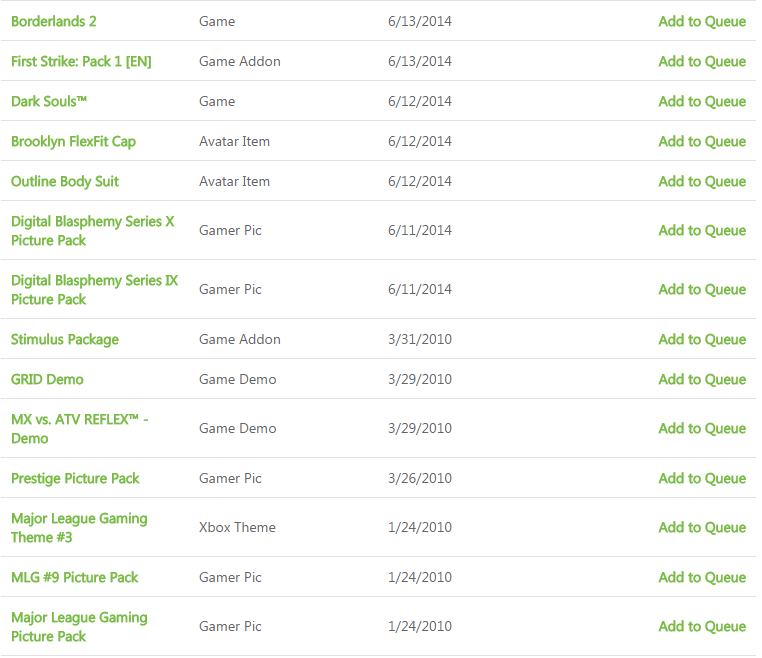Open Prestige Picture Pack link
Image resolution: width=762 pixels, height=658 pixels.
pyautogui.click(x=75, y=479)
